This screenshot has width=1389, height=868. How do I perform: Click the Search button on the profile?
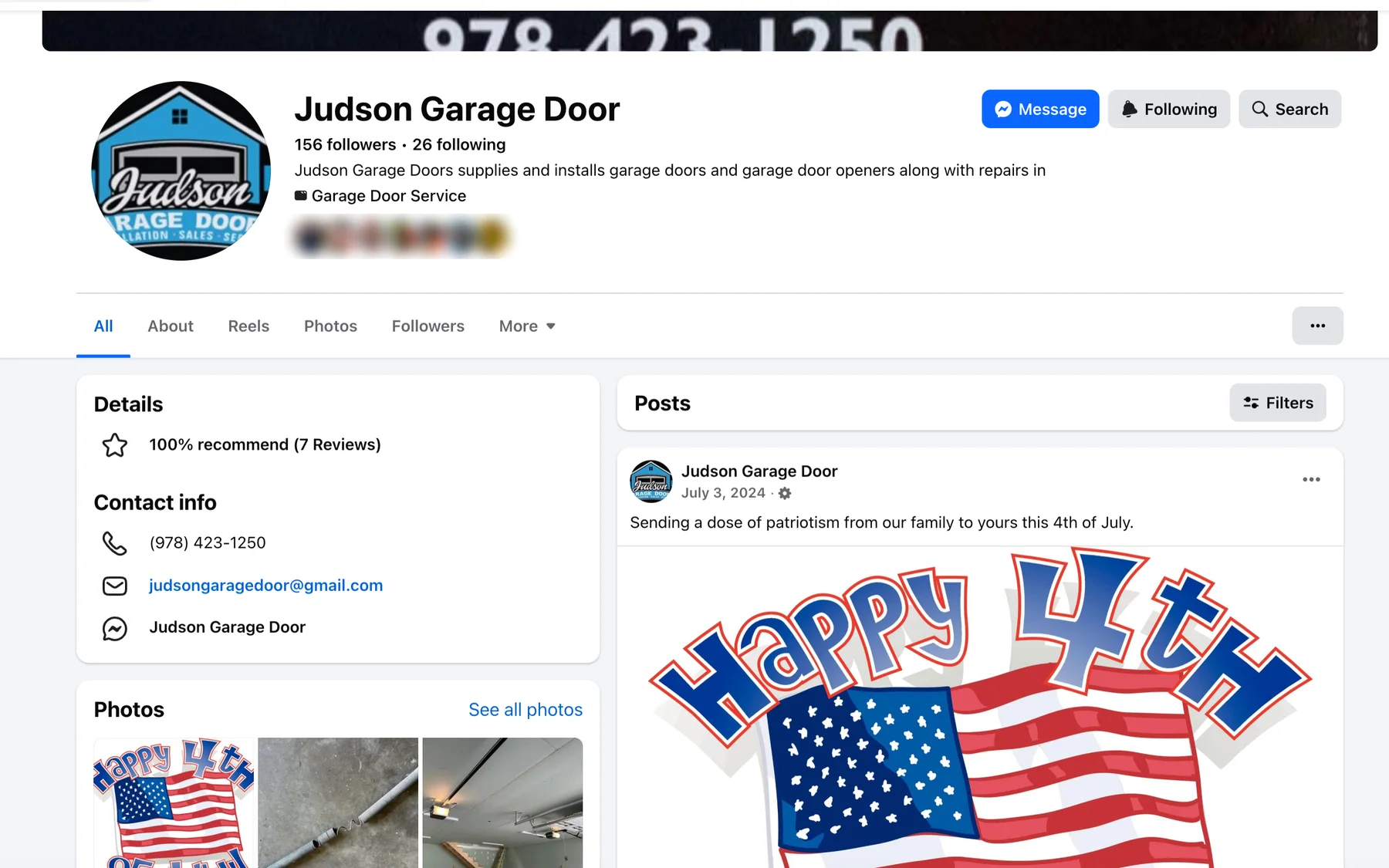coord(1289,110)
